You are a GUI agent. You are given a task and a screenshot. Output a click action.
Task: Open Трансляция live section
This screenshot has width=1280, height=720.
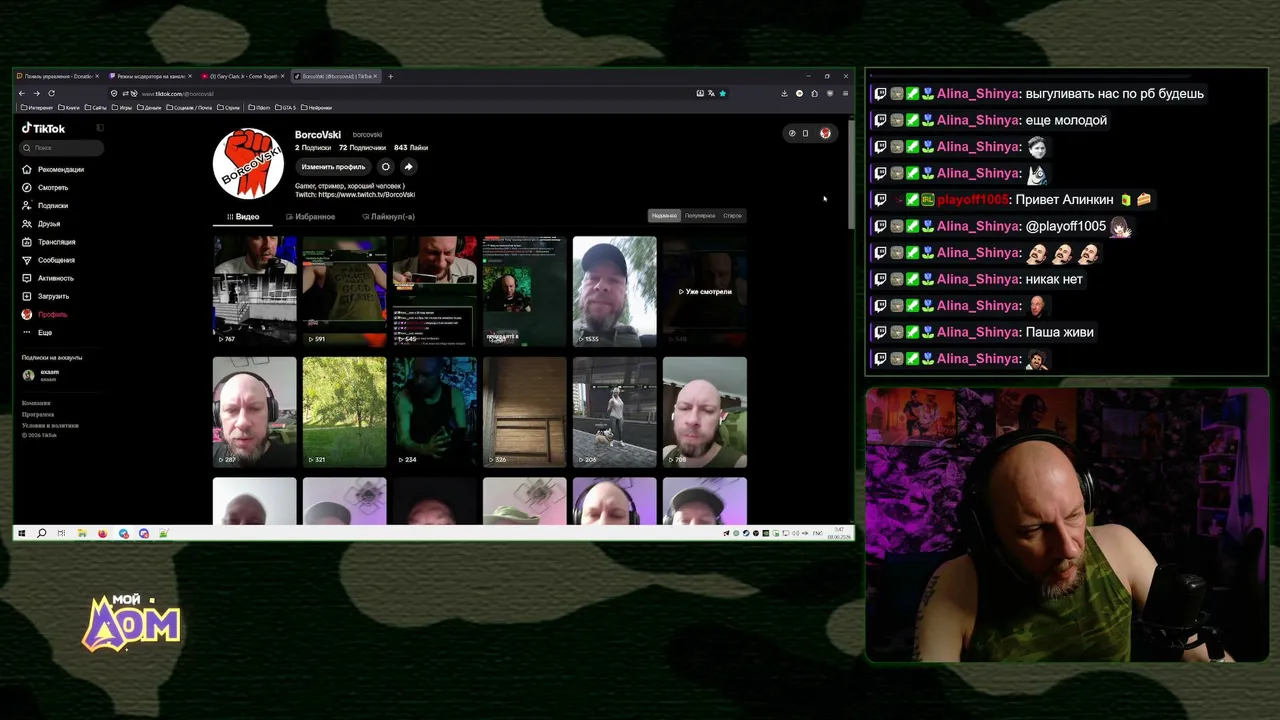pos(49,242)
